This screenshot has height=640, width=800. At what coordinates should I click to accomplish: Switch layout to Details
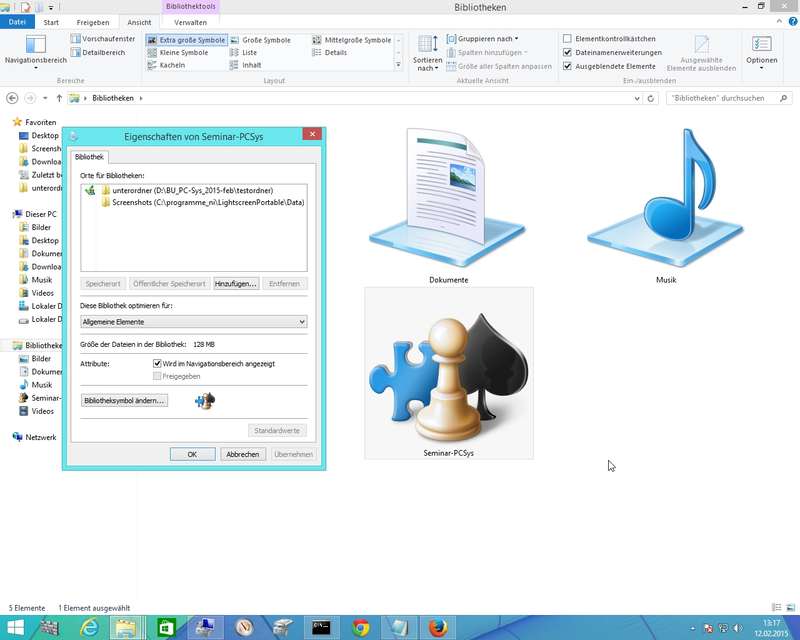(x=330, y=53)
